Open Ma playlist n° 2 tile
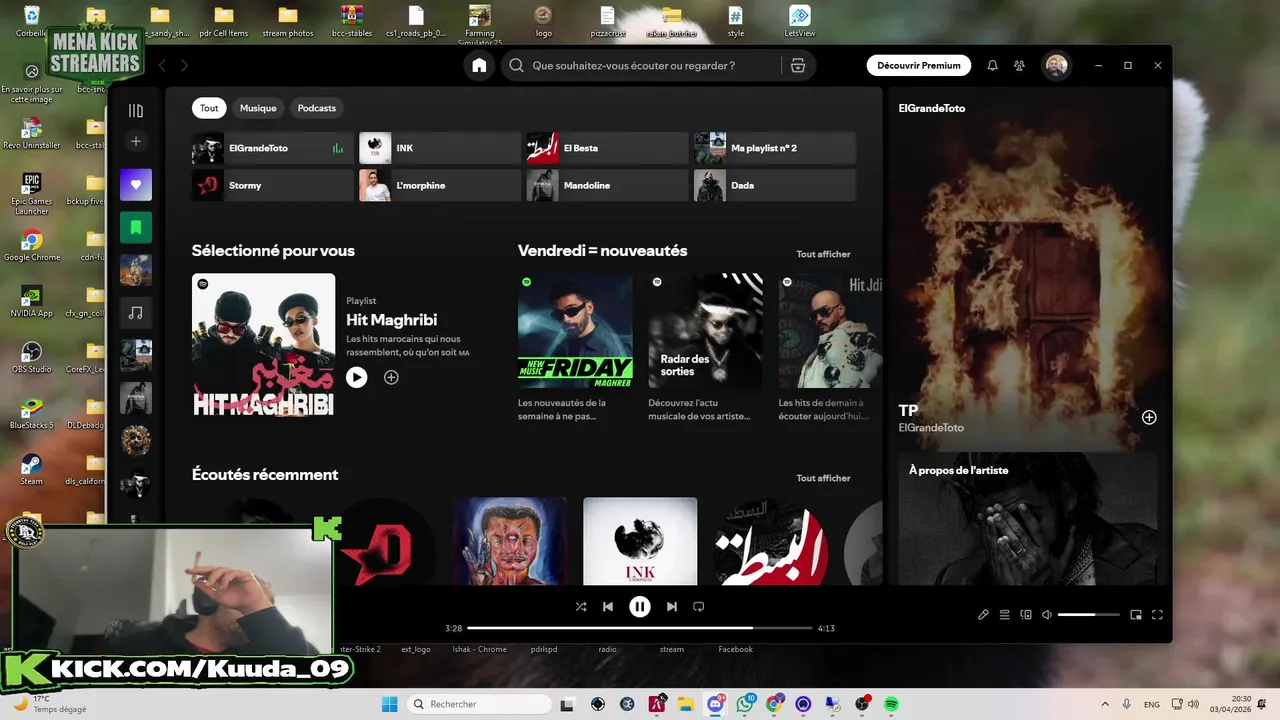 (x=775, y=148)
